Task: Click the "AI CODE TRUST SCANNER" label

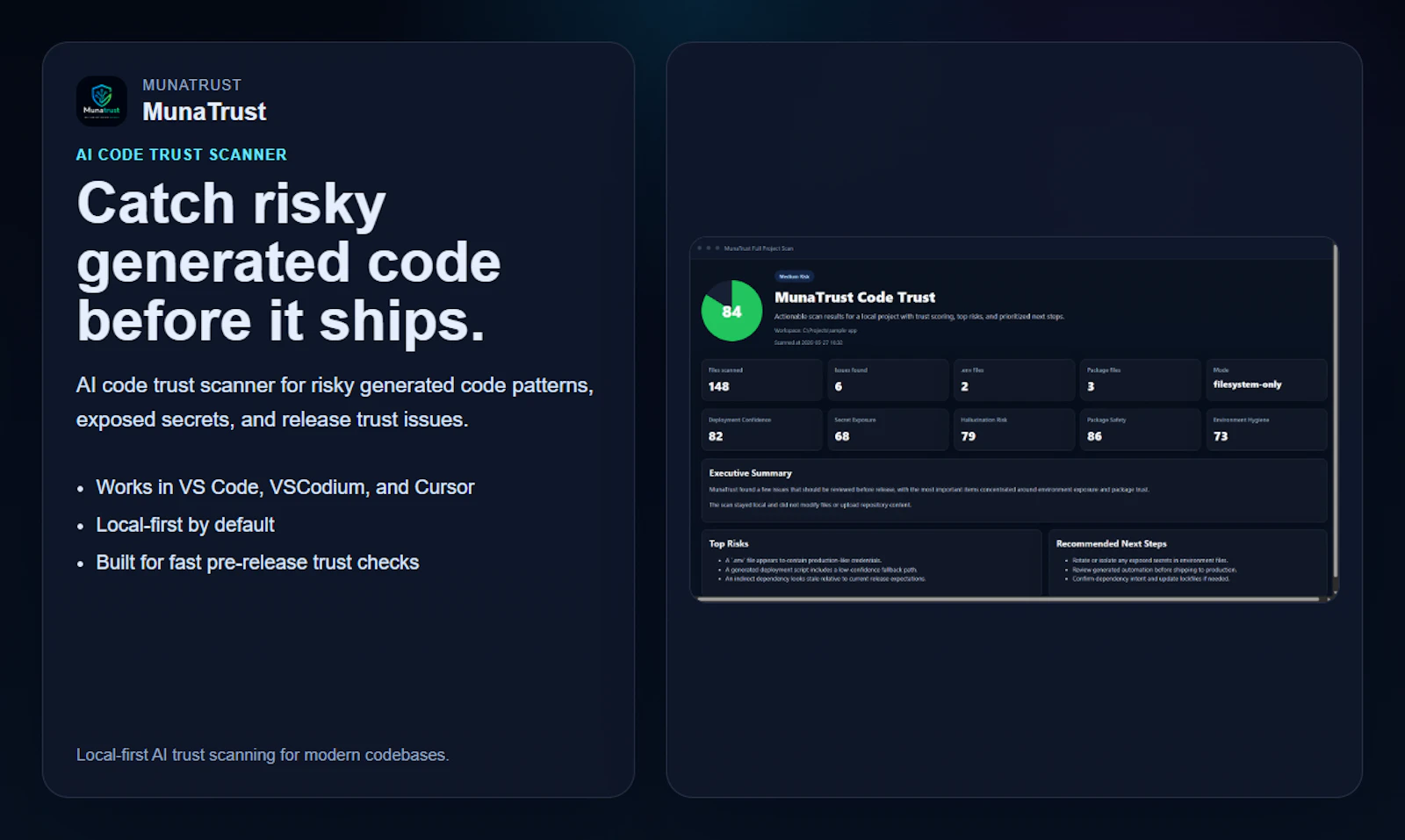Action: click(182, 154)
